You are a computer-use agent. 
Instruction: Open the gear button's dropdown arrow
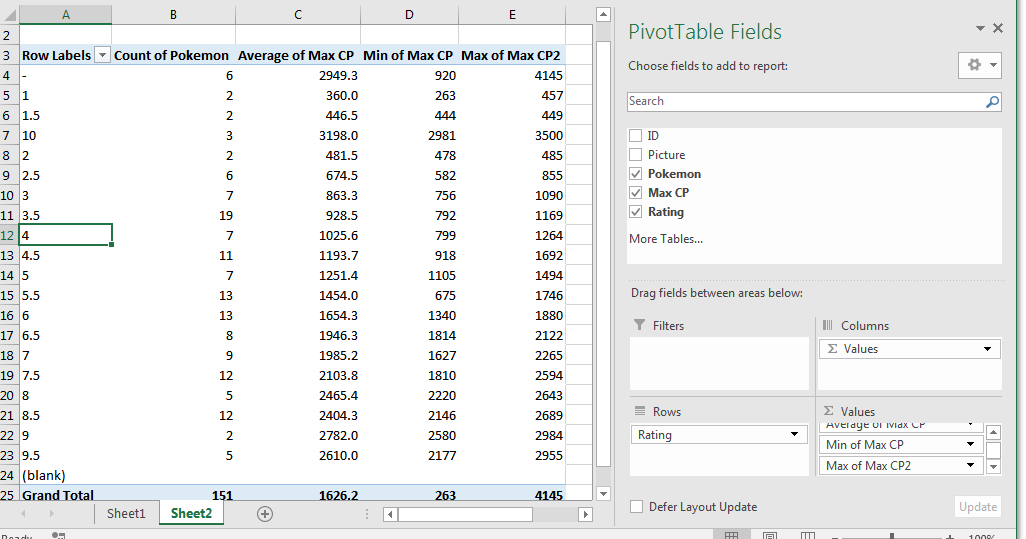pos(993,65)
